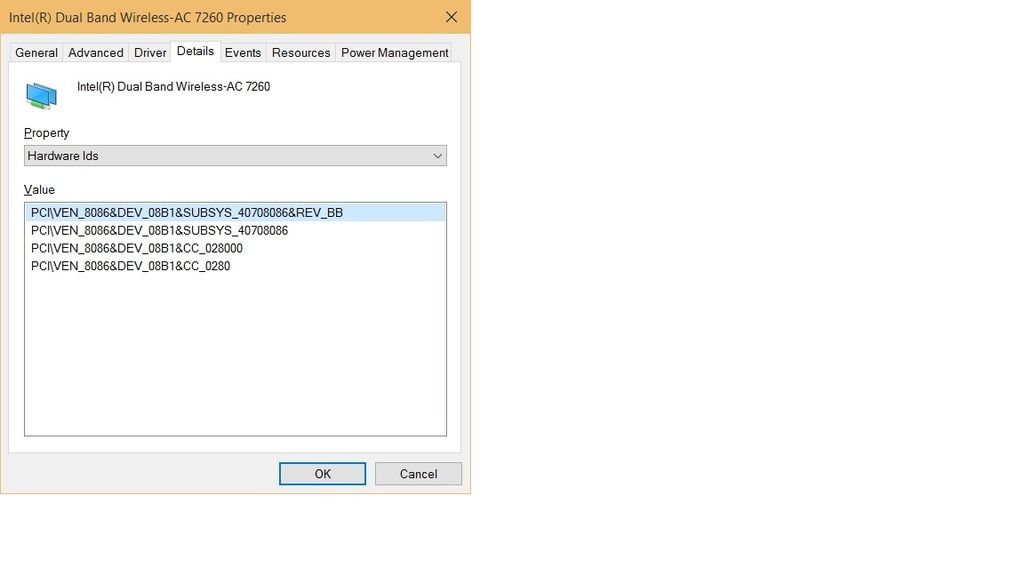Screen dimensions: 1024x576
Task: Click the Intel(R) Dual Band Wireless-AC 7260 device name
Action: pos(174,86)
